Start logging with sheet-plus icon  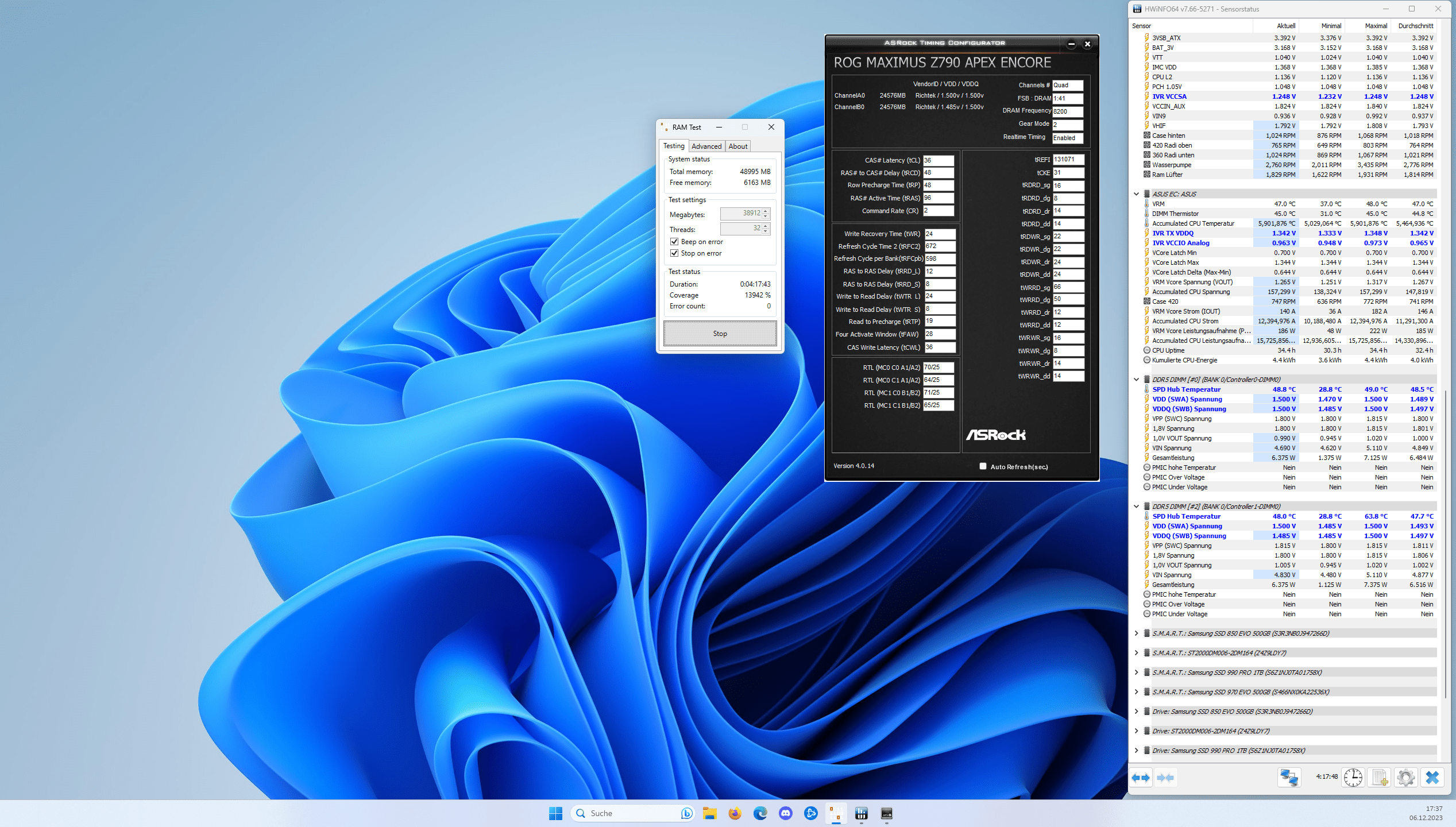pyautogui.click(x=1380, y=778)
